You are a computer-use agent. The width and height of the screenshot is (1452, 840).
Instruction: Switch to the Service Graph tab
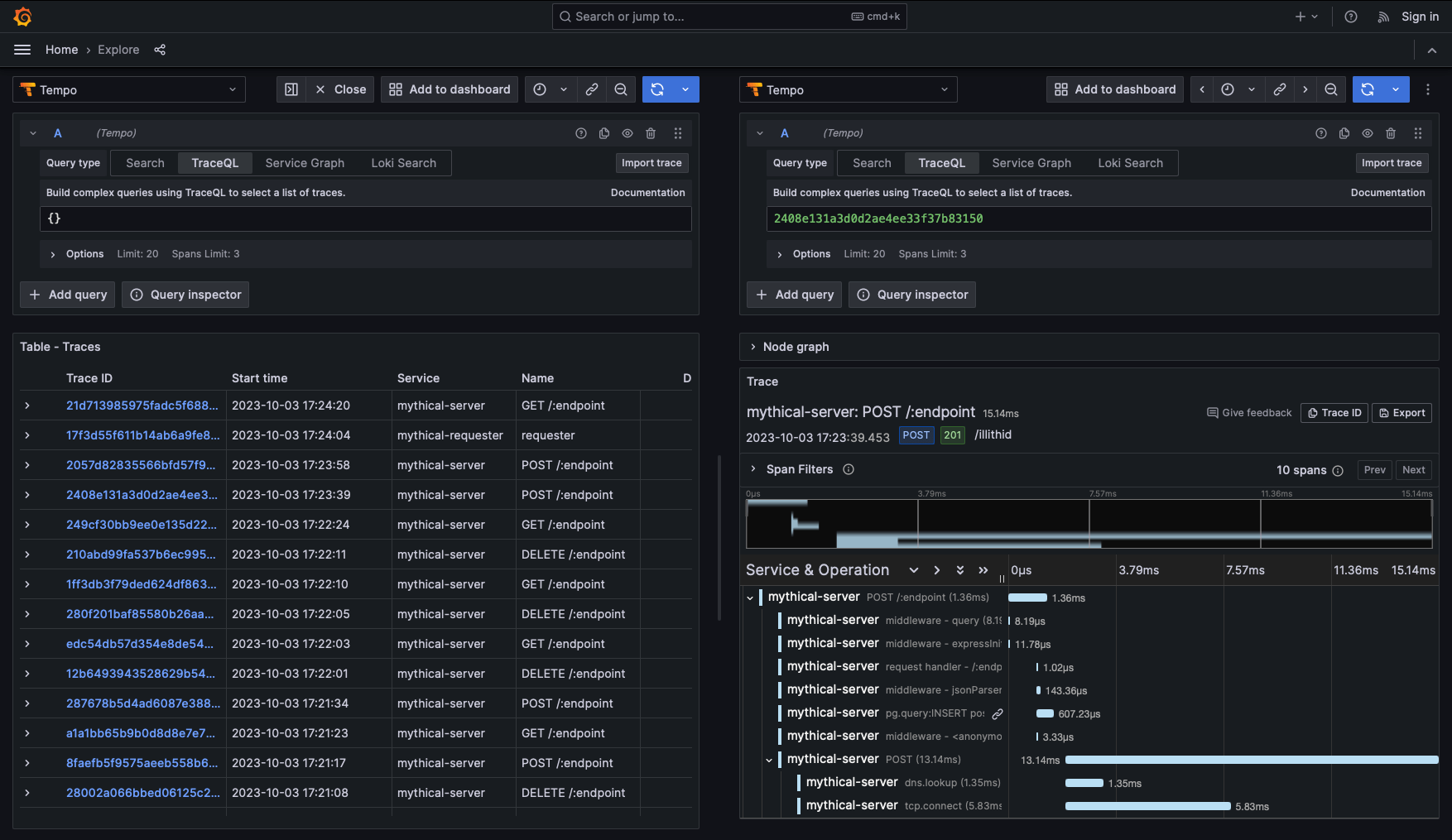[x=305, y=162]
